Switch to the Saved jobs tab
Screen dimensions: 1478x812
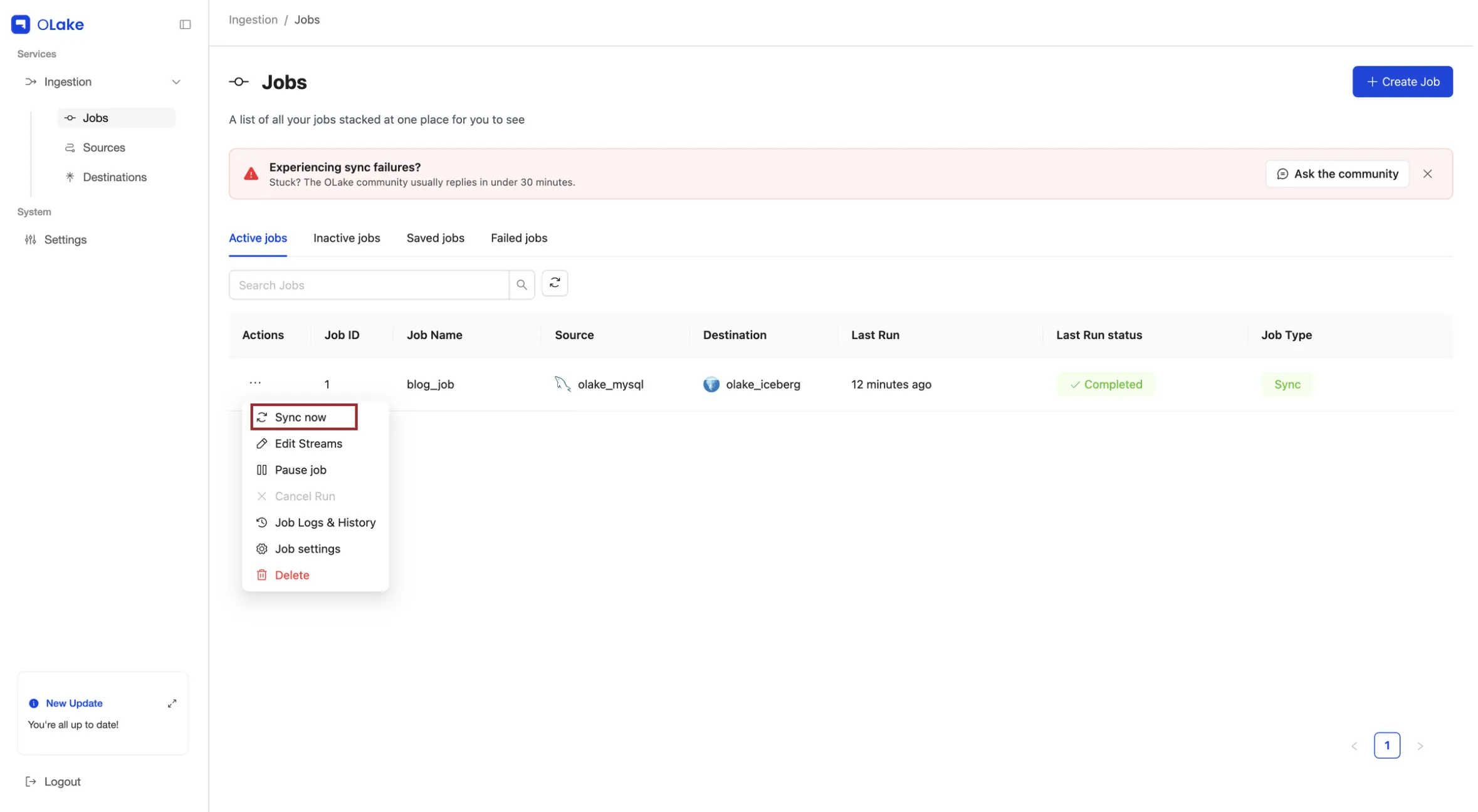(435, 238)
